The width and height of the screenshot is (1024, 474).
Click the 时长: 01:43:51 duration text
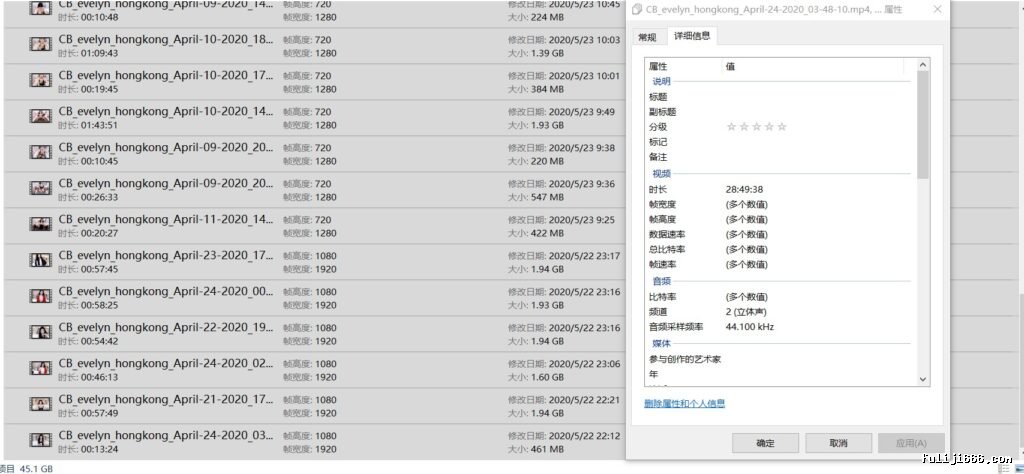pyautogui.click(x=88, y=125)
